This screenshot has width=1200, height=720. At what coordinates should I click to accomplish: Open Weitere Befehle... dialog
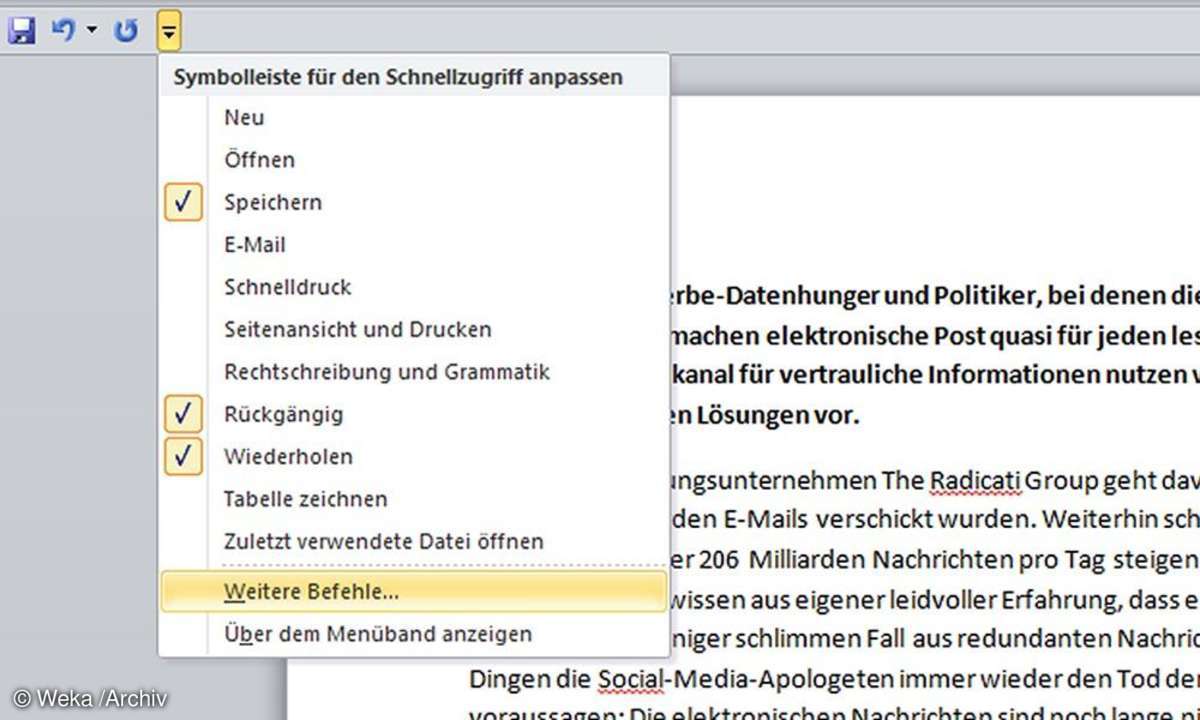(x=311, y=591)
